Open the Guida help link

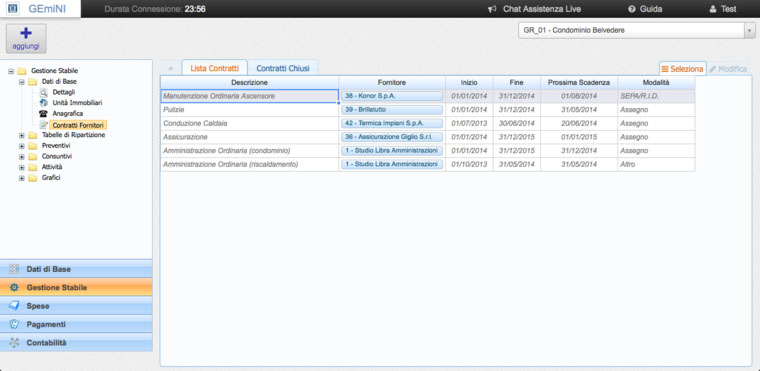pyautogui.click(x=651, y=9)
